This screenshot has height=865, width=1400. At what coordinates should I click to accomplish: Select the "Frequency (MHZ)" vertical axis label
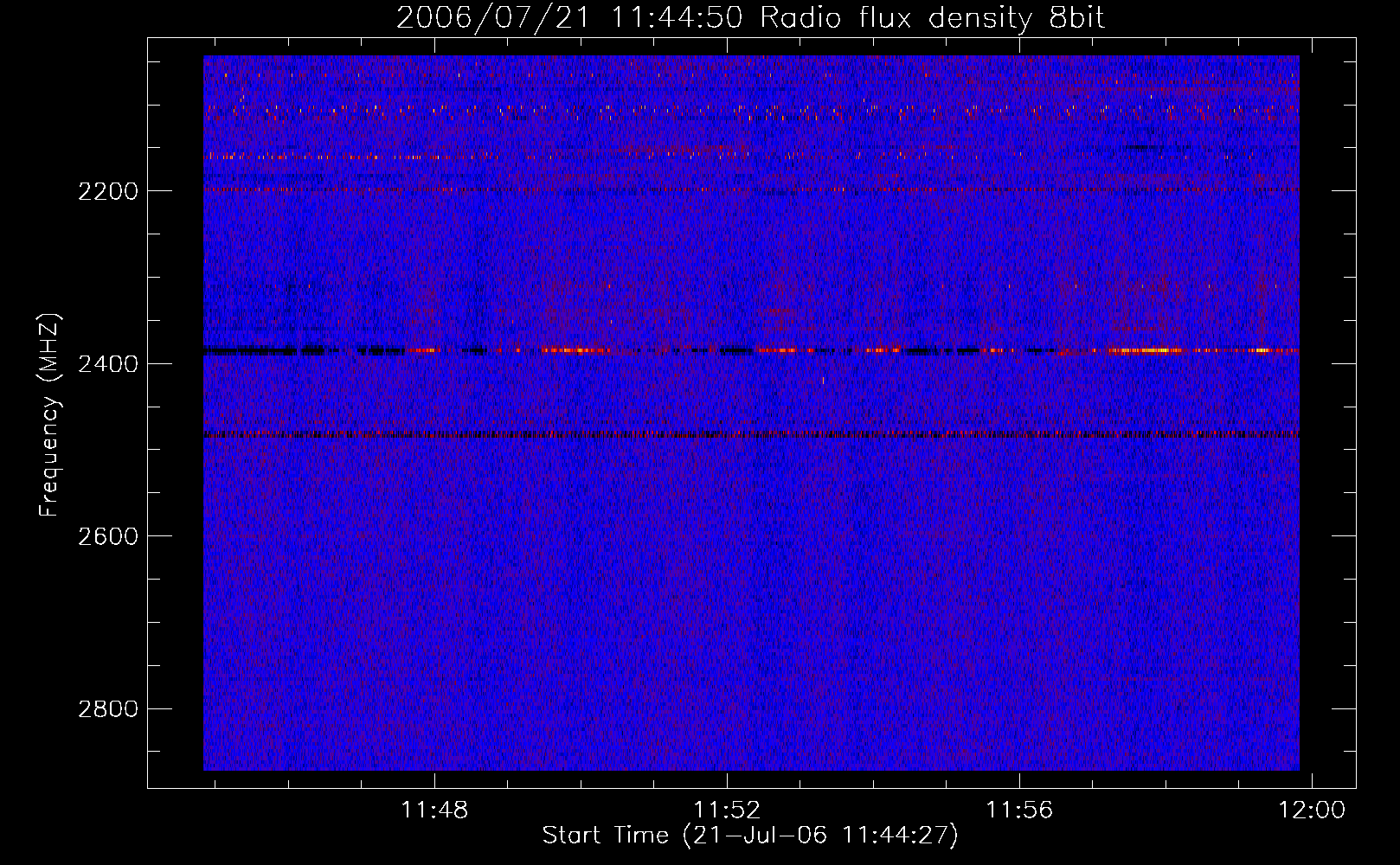click(49, 415)
